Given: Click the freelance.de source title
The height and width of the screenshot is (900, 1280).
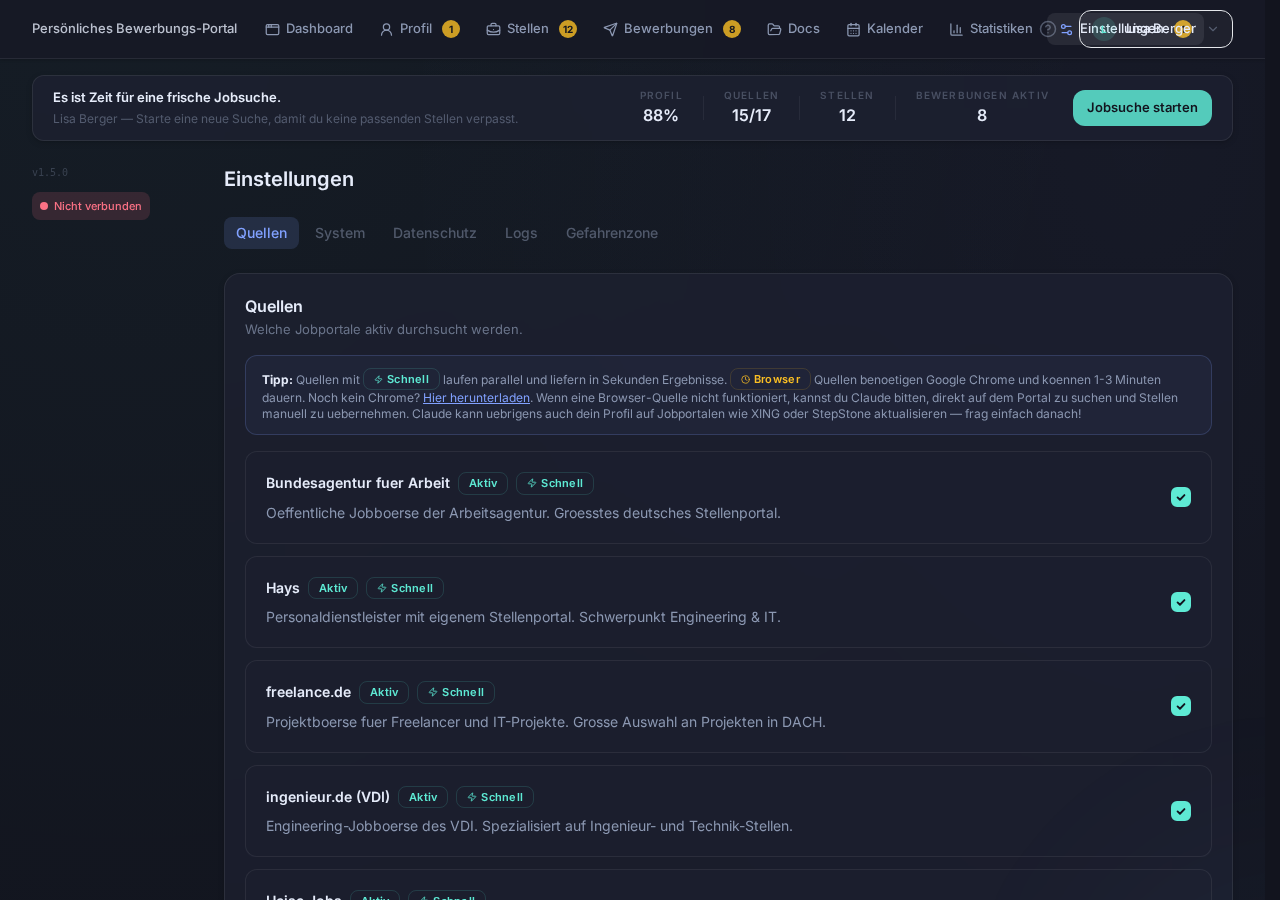Looking at the screenshot, I should (x=308, y=692).
